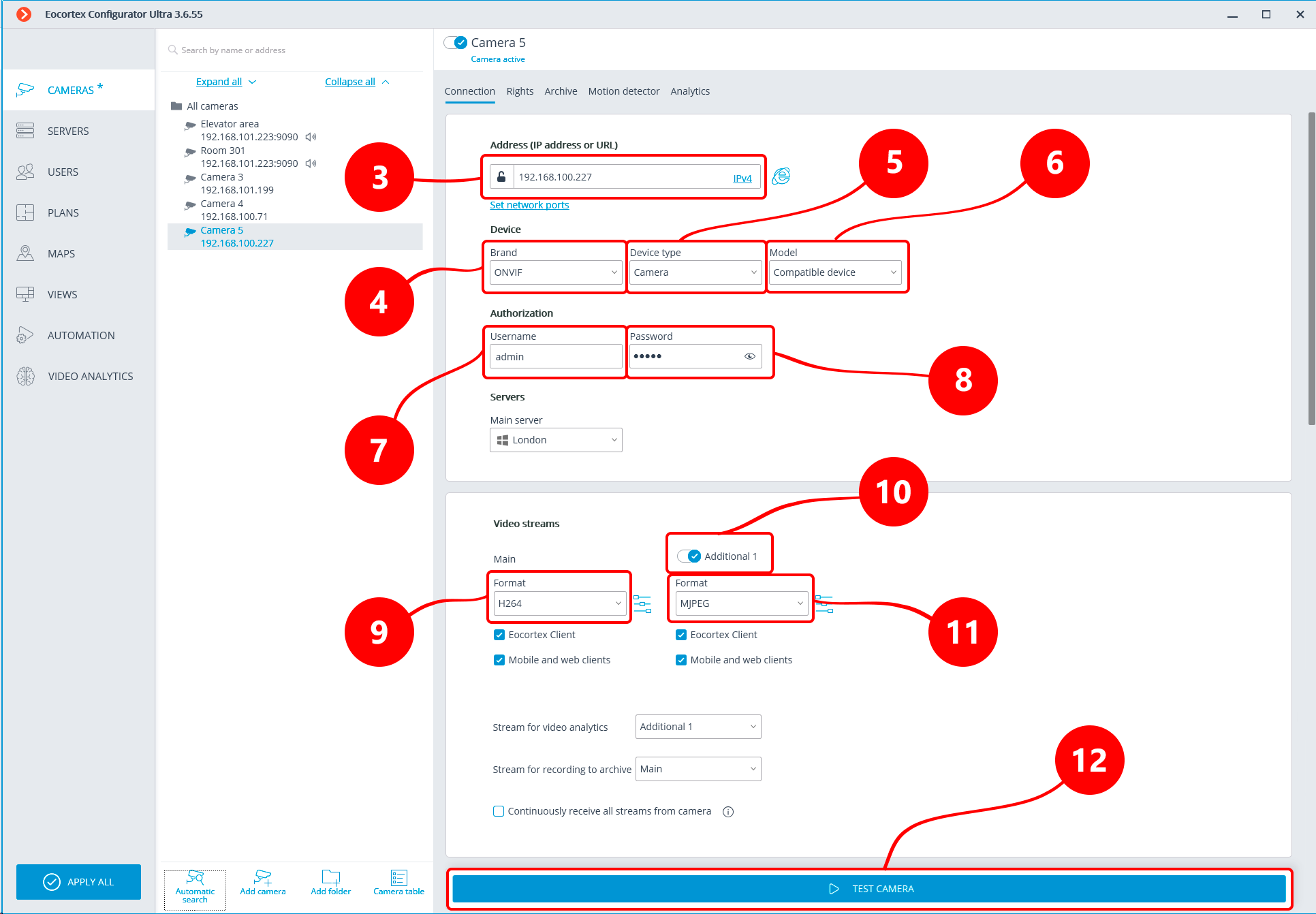Screen dimensions: 1316x914
Task: Open the Servers section icon
Action: pos(25,131)
